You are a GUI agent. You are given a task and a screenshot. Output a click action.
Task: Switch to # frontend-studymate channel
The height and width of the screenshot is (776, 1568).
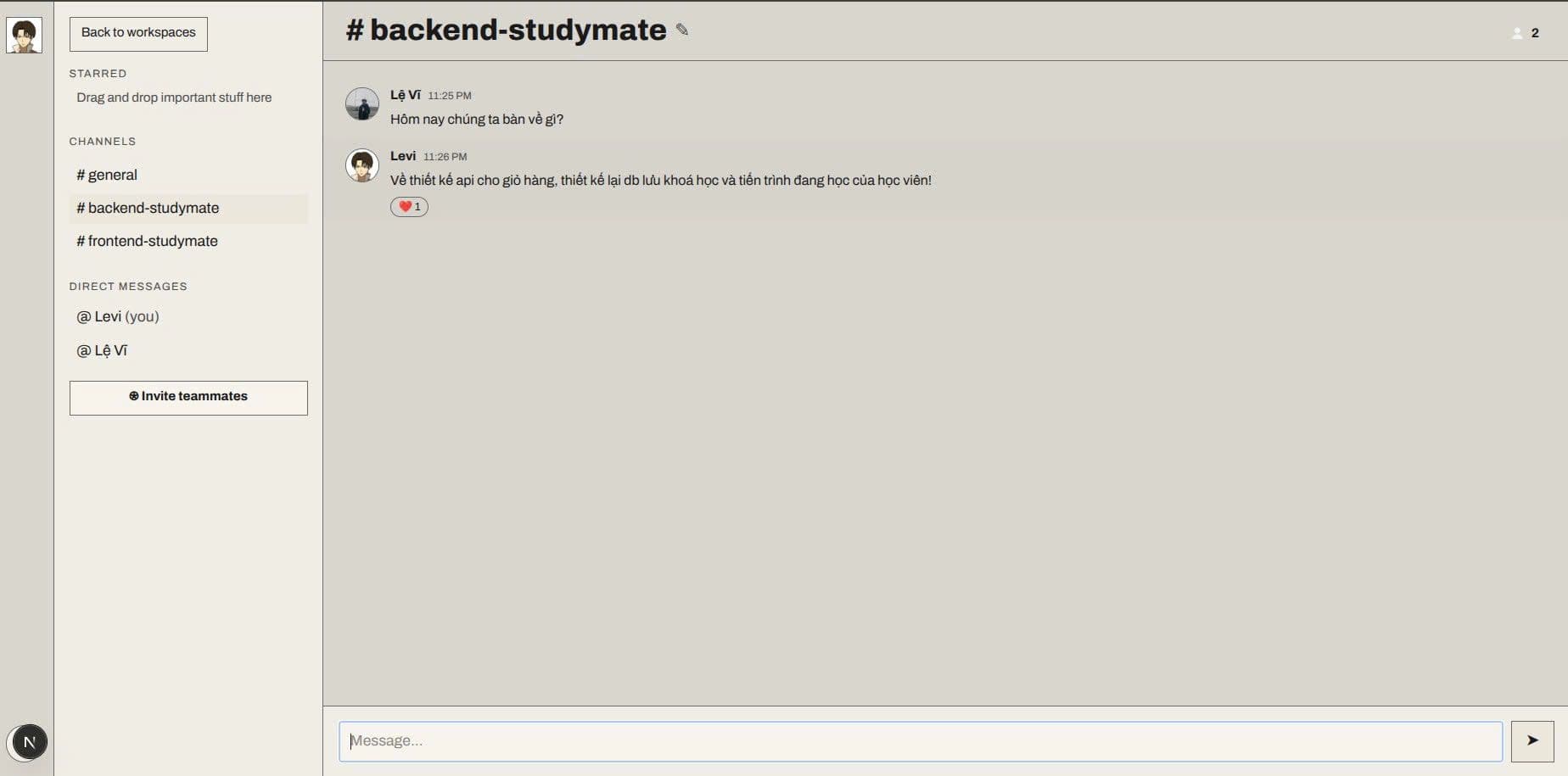(188, 242)
